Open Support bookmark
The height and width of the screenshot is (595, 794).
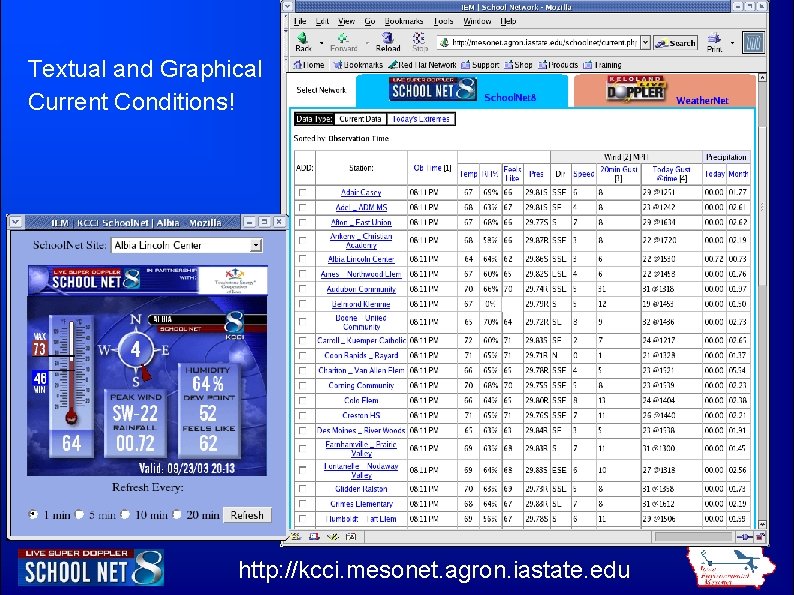[481, 65]
